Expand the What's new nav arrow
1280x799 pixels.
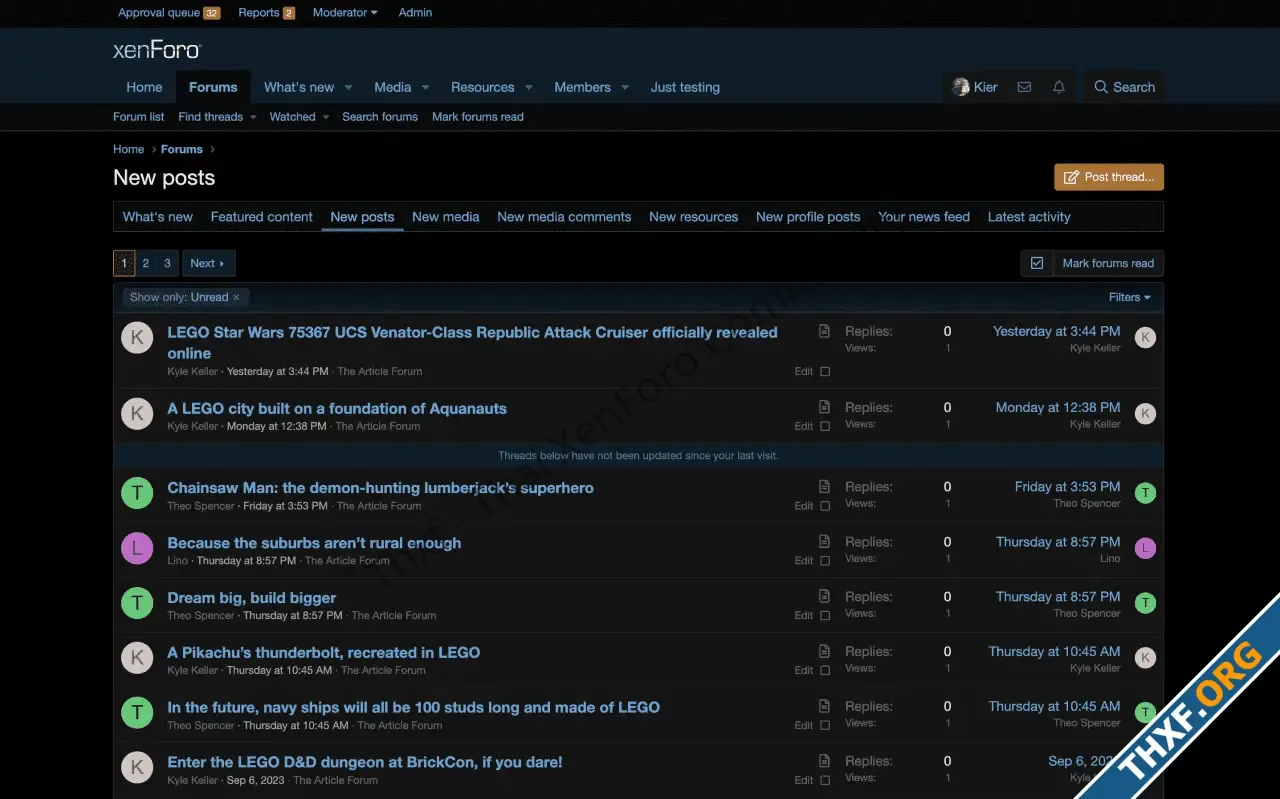click(x=348, y=88)
